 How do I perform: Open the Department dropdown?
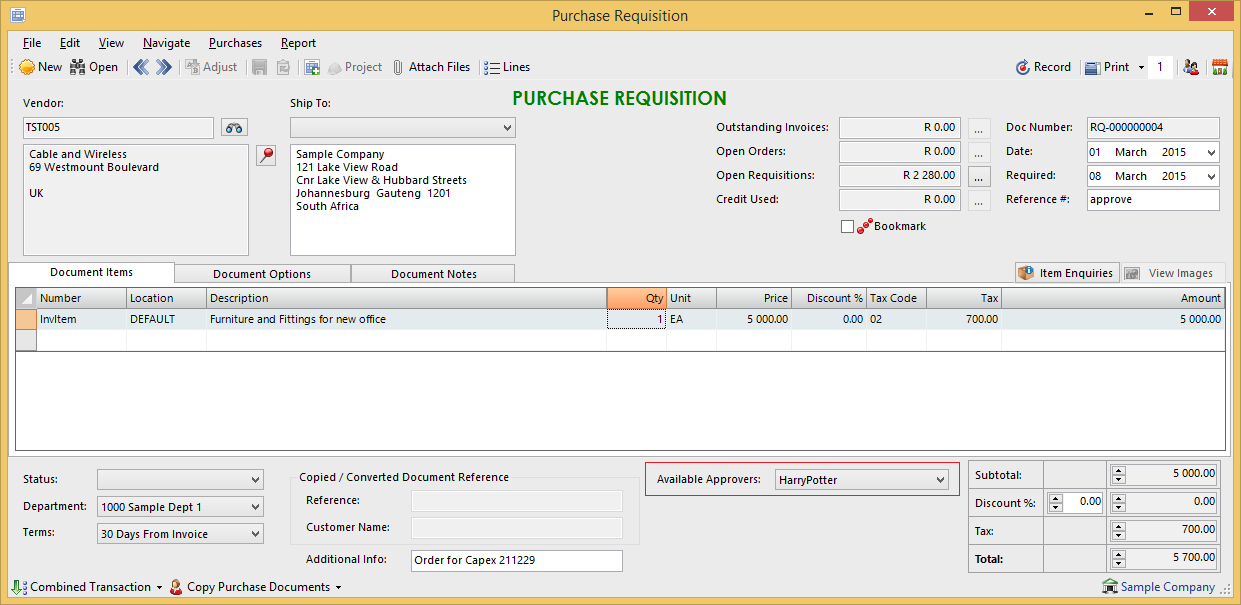pyautogui.click(x=255, y=507)
